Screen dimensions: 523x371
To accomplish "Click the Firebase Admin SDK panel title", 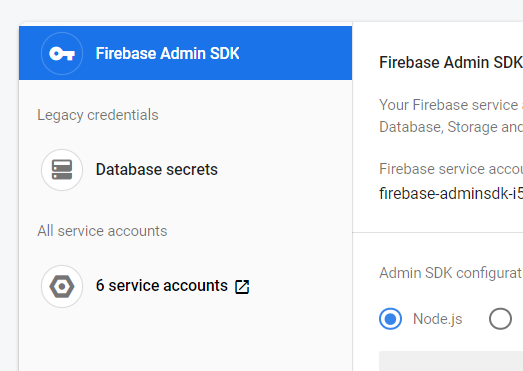I will click(451, 62).
